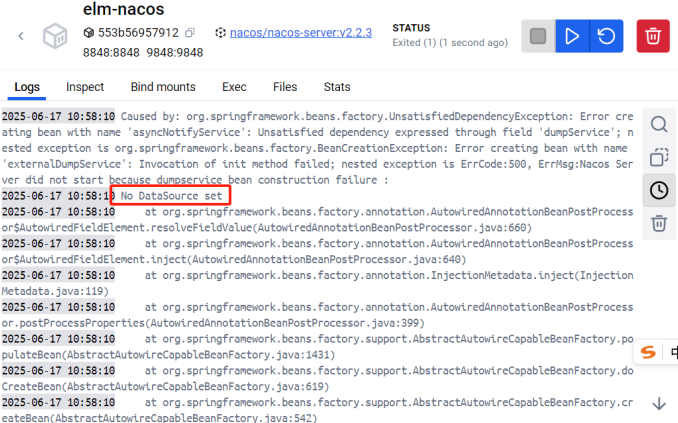Click the 'No DataSource set' log line

click(x=171, y=196)
